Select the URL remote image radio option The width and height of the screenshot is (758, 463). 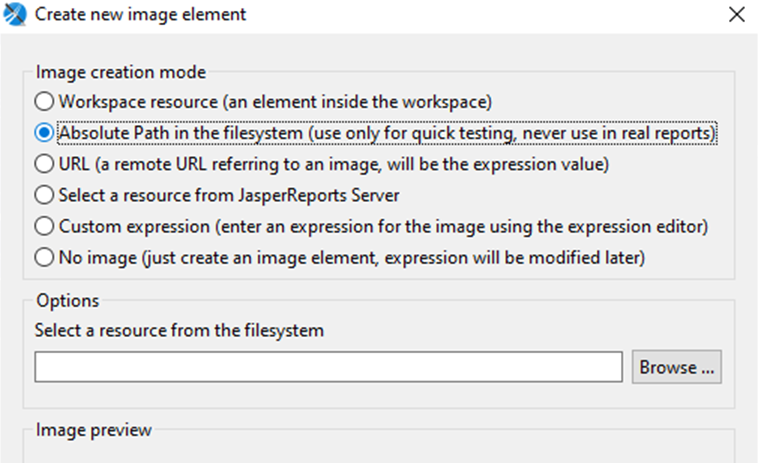[x=44, y=164]
